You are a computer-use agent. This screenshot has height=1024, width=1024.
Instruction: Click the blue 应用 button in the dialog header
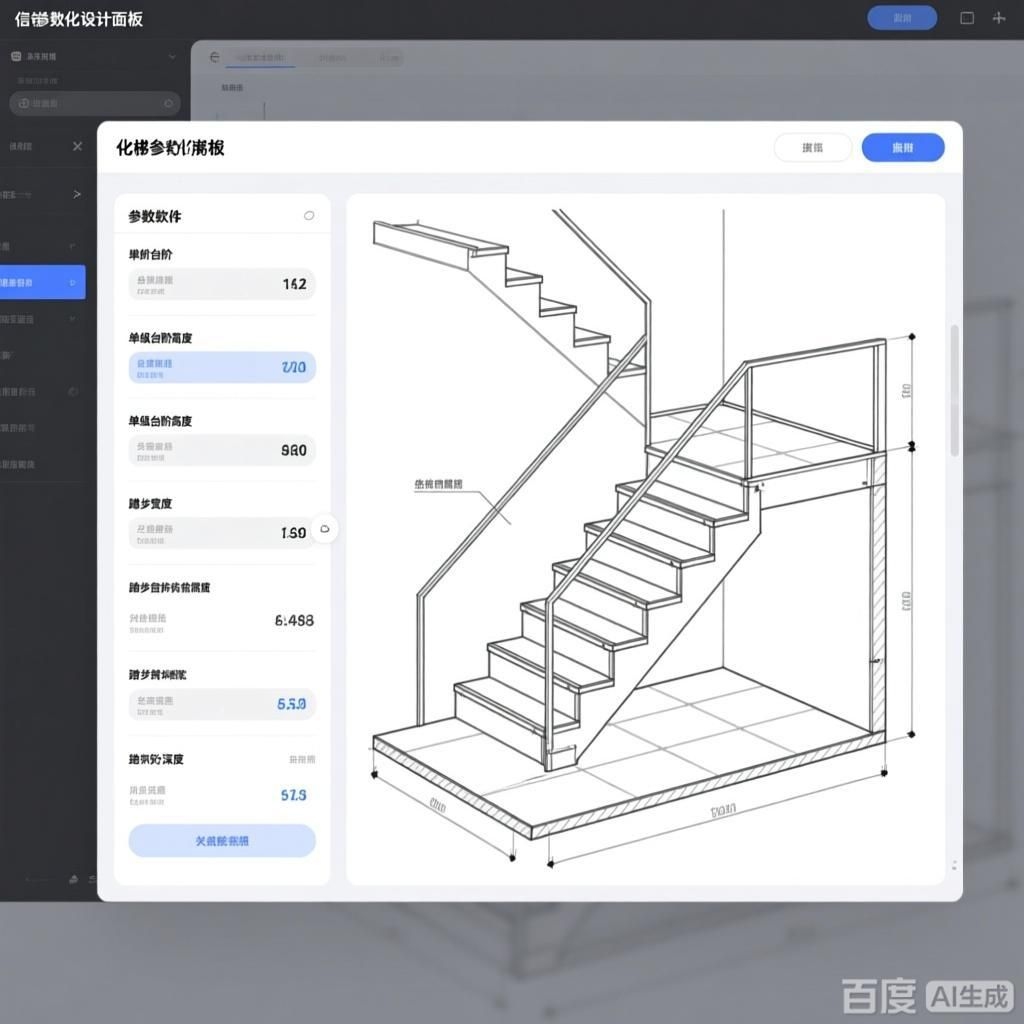pos(902,147)
